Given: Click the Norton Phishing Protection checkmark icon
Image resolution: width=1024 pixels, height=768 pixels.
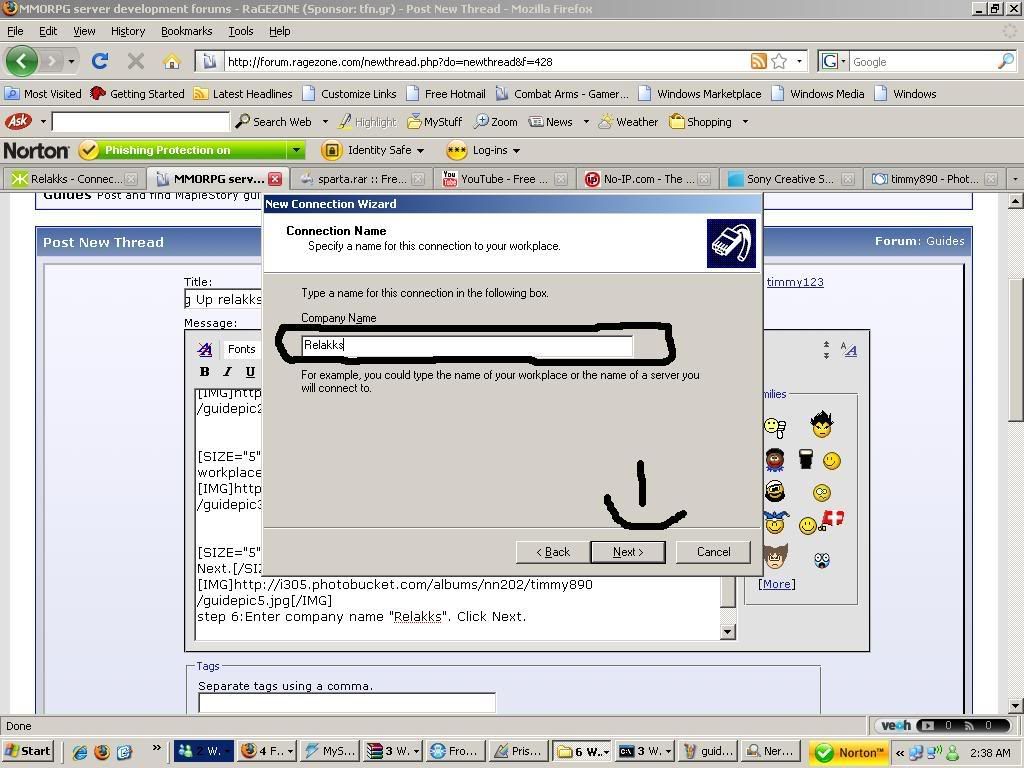Looking at the screenshot, I should (x=88, y=150).
